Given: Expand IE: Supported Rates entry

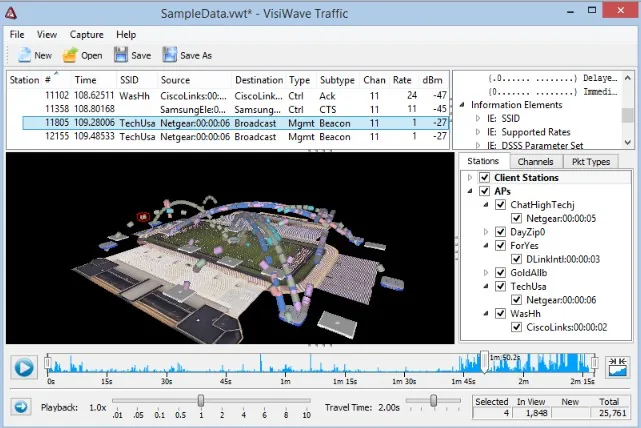Looking at the screenshot, I should pyautogui.click(x=477, y=132).
